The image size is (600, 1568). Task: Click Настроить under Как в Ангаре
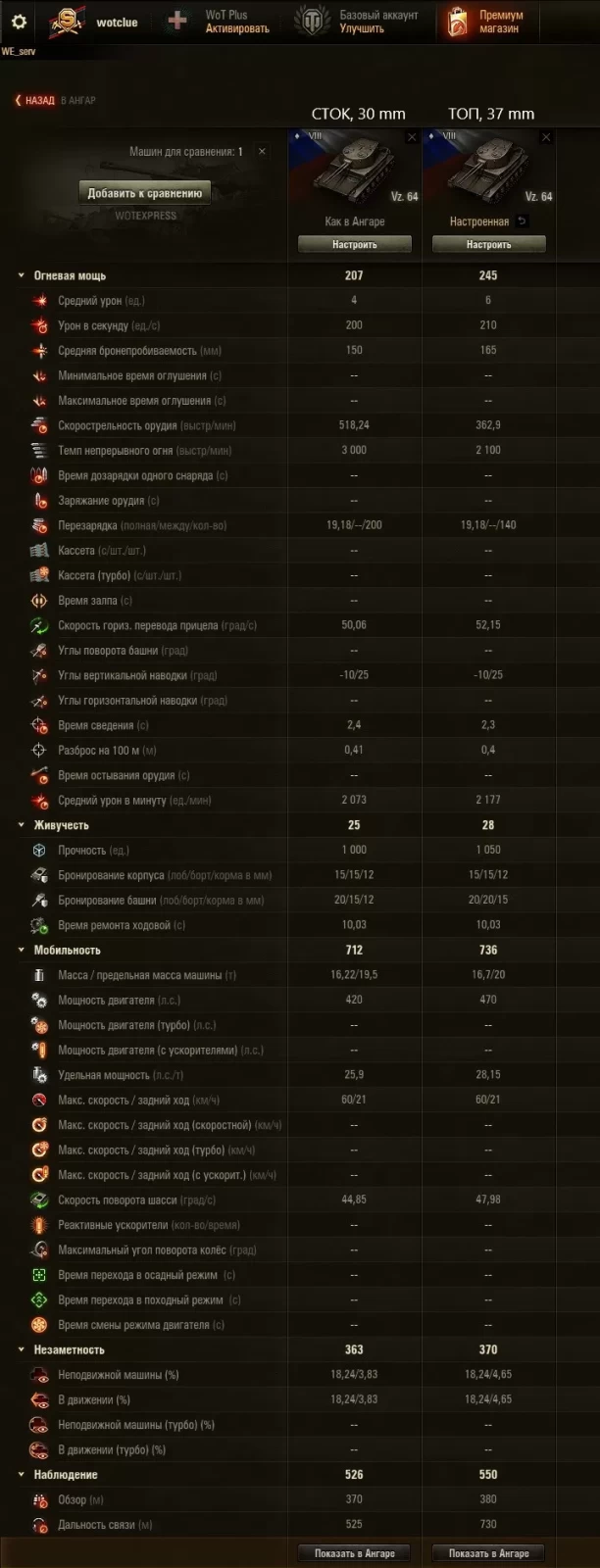click(x=354, y=244)
